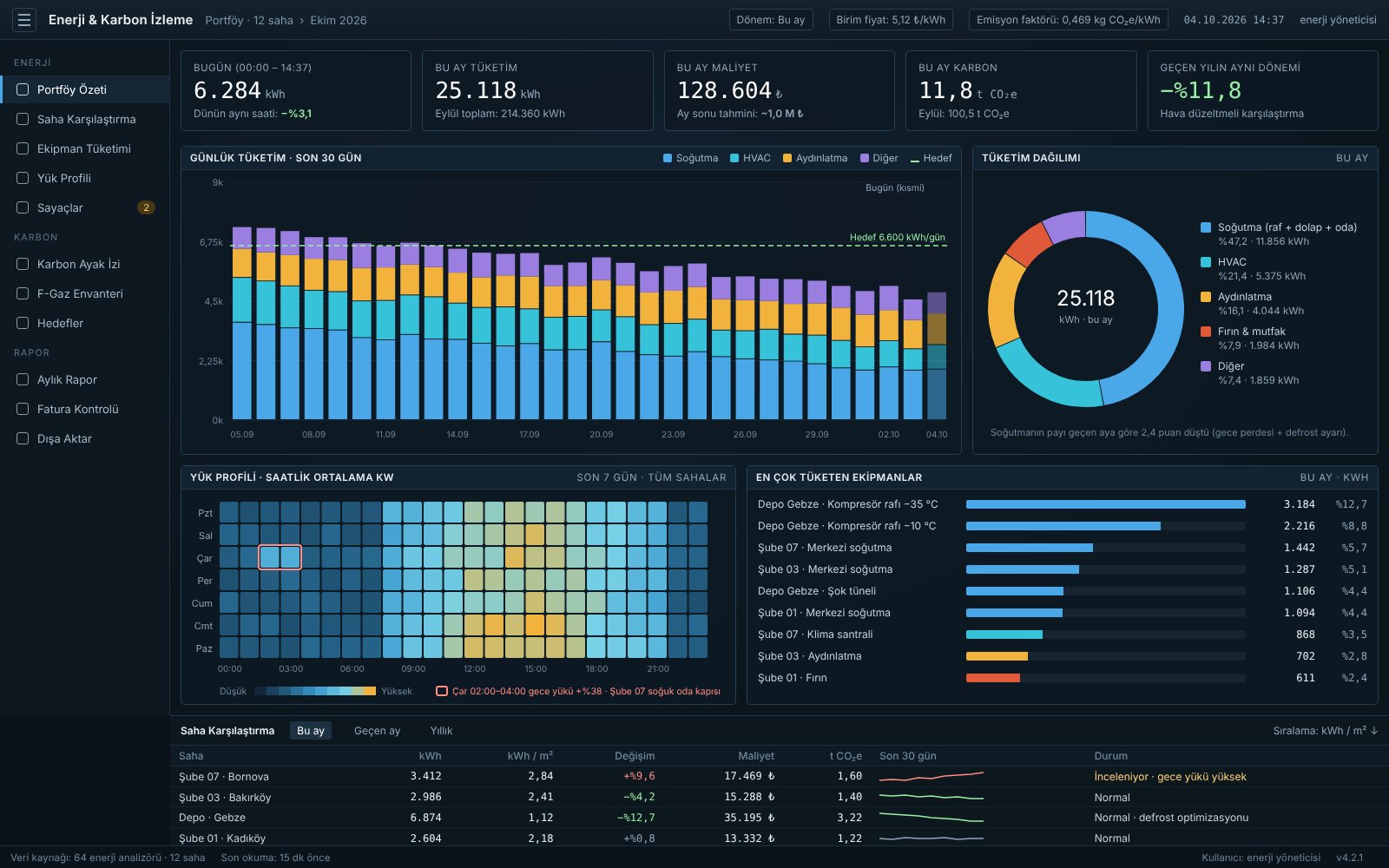Go to Saha Karşılaştırma in sidebar

[85, 119]
